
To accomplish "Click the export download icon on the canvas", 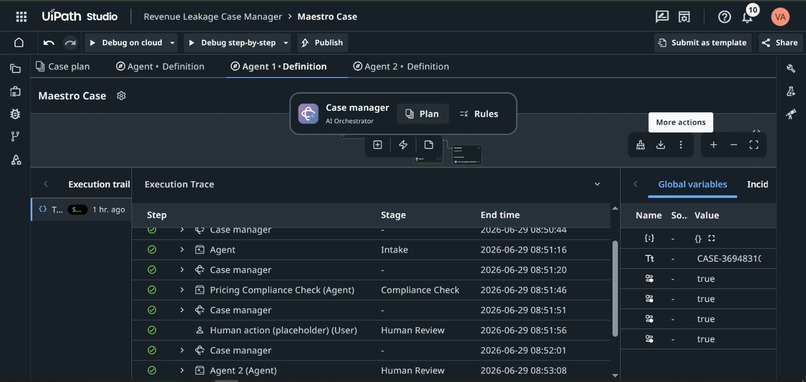I will click(x=661, y=145).
